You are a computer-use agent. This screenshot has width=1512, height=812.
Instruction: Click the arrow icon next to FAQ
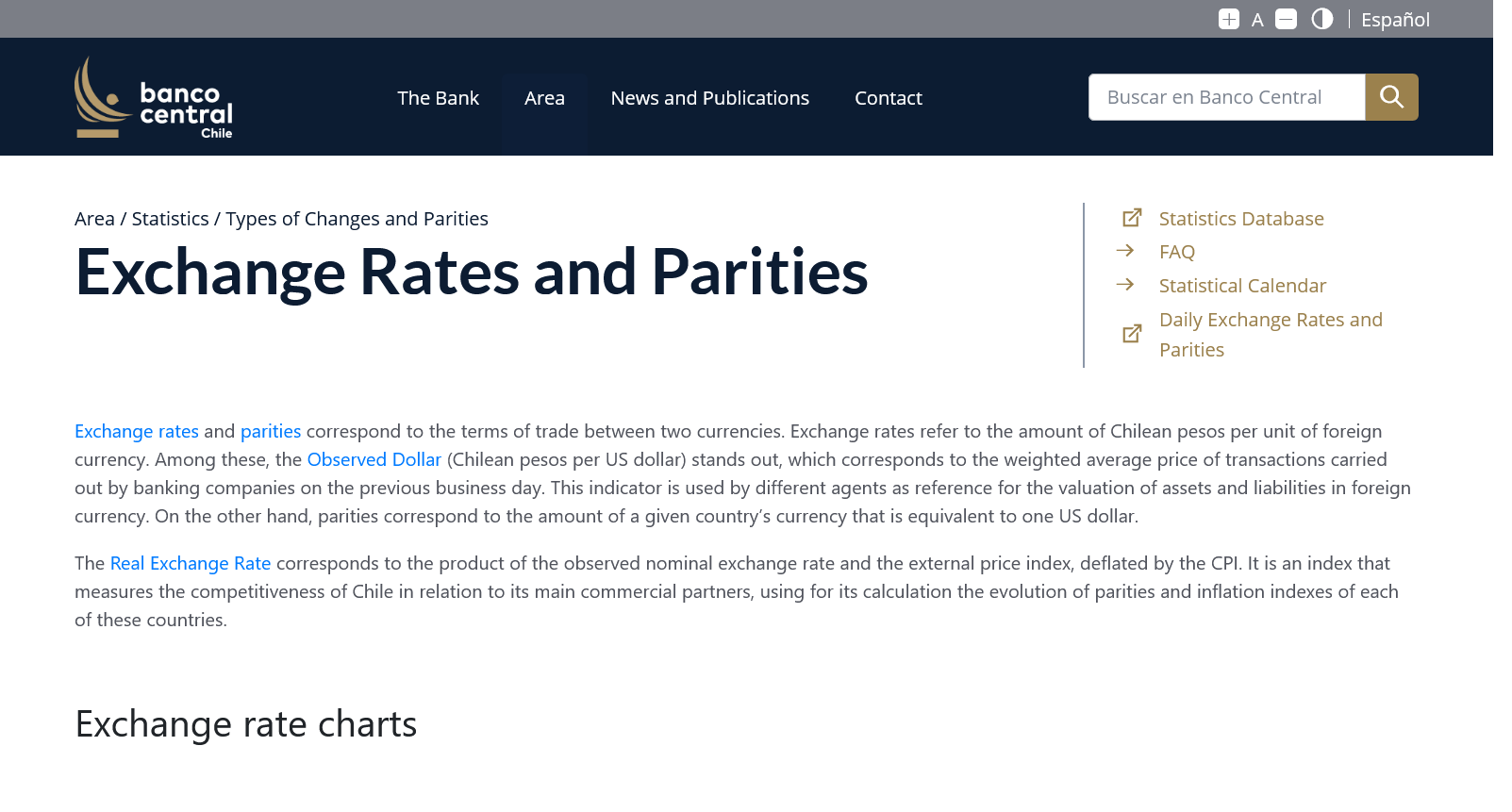1125,251
